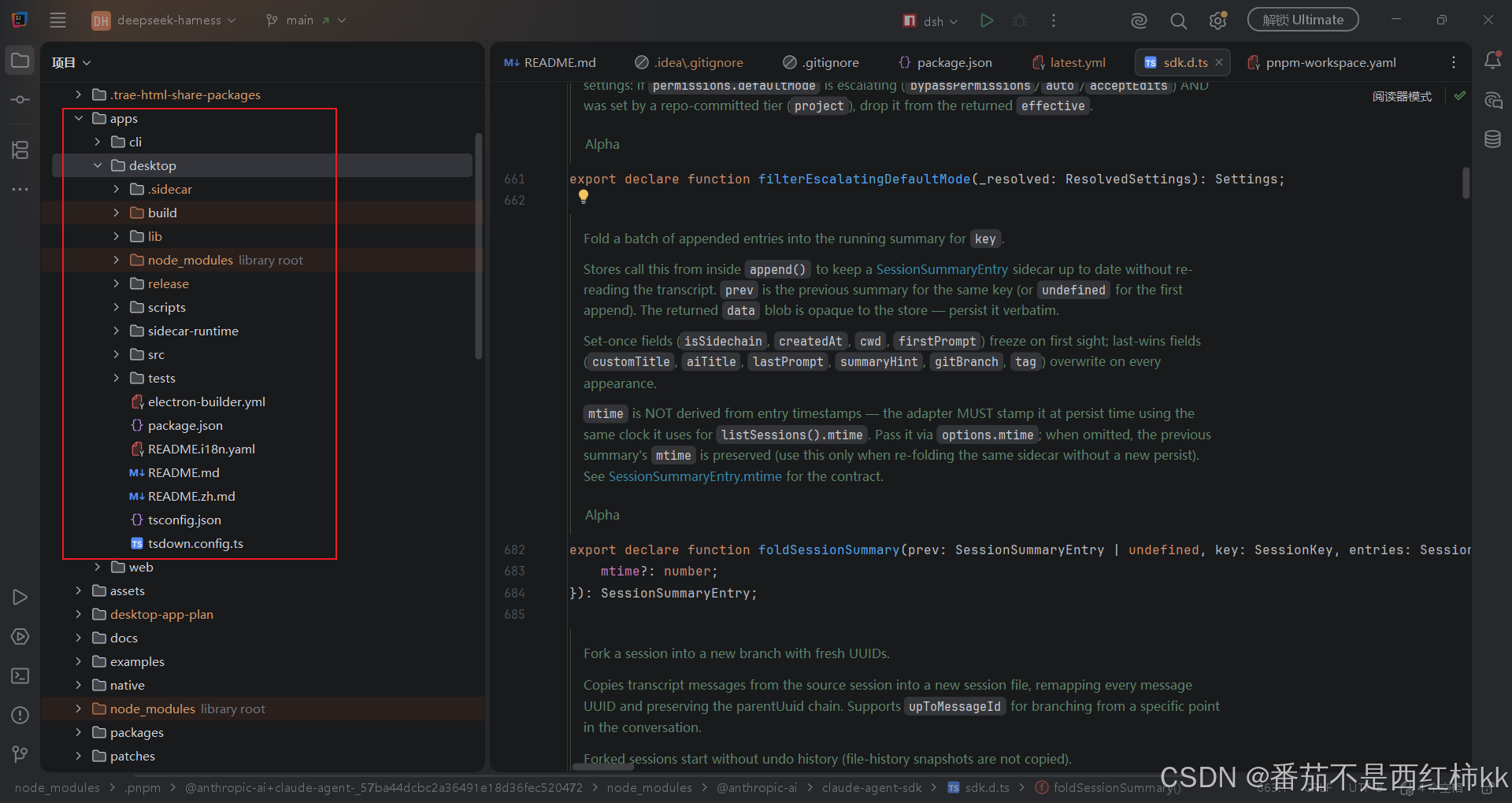Open the AI assistant swirl icon
The height and width of the screenshot is (803, 1512).
[1139, 20]
